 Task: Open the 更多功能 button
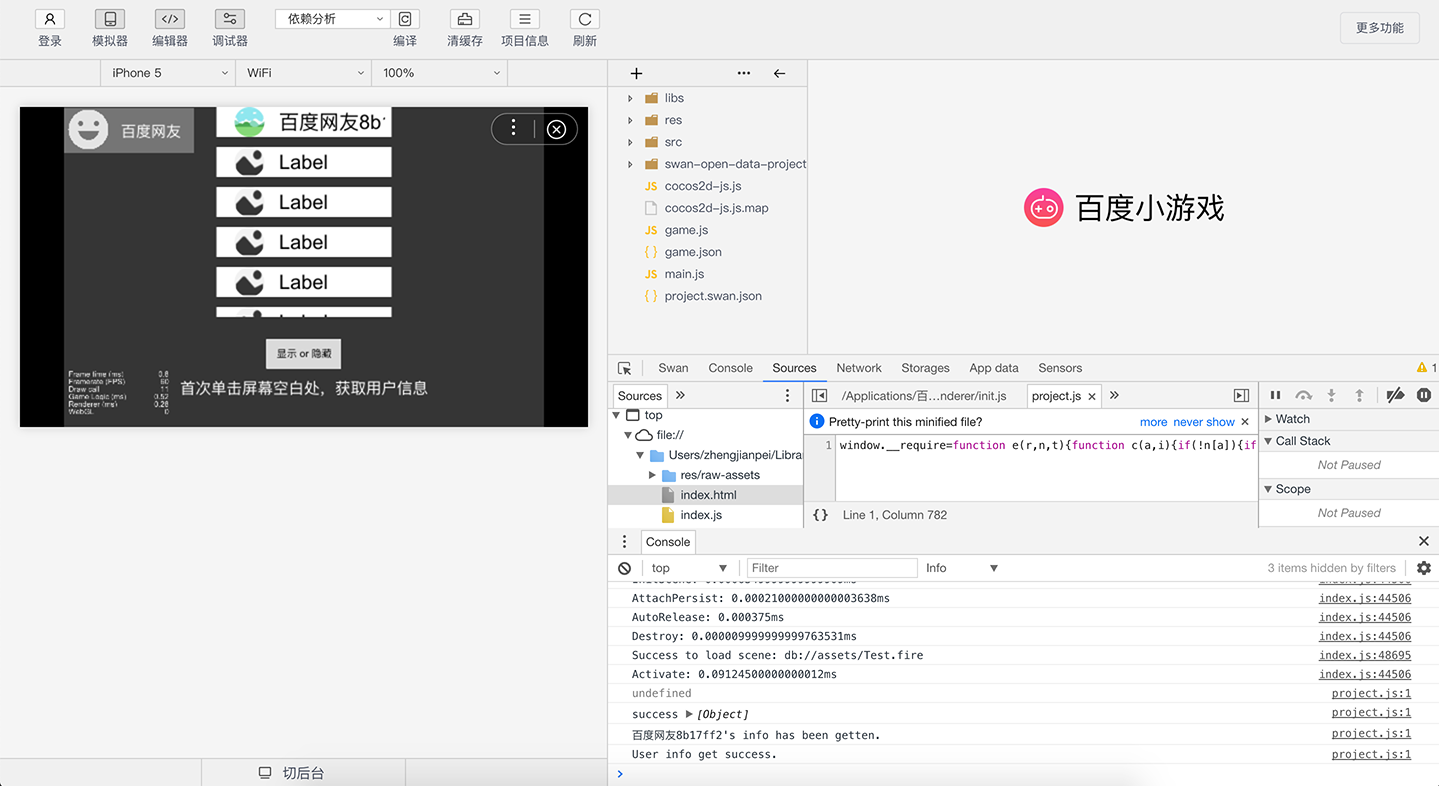click(x=1379, y=28)
